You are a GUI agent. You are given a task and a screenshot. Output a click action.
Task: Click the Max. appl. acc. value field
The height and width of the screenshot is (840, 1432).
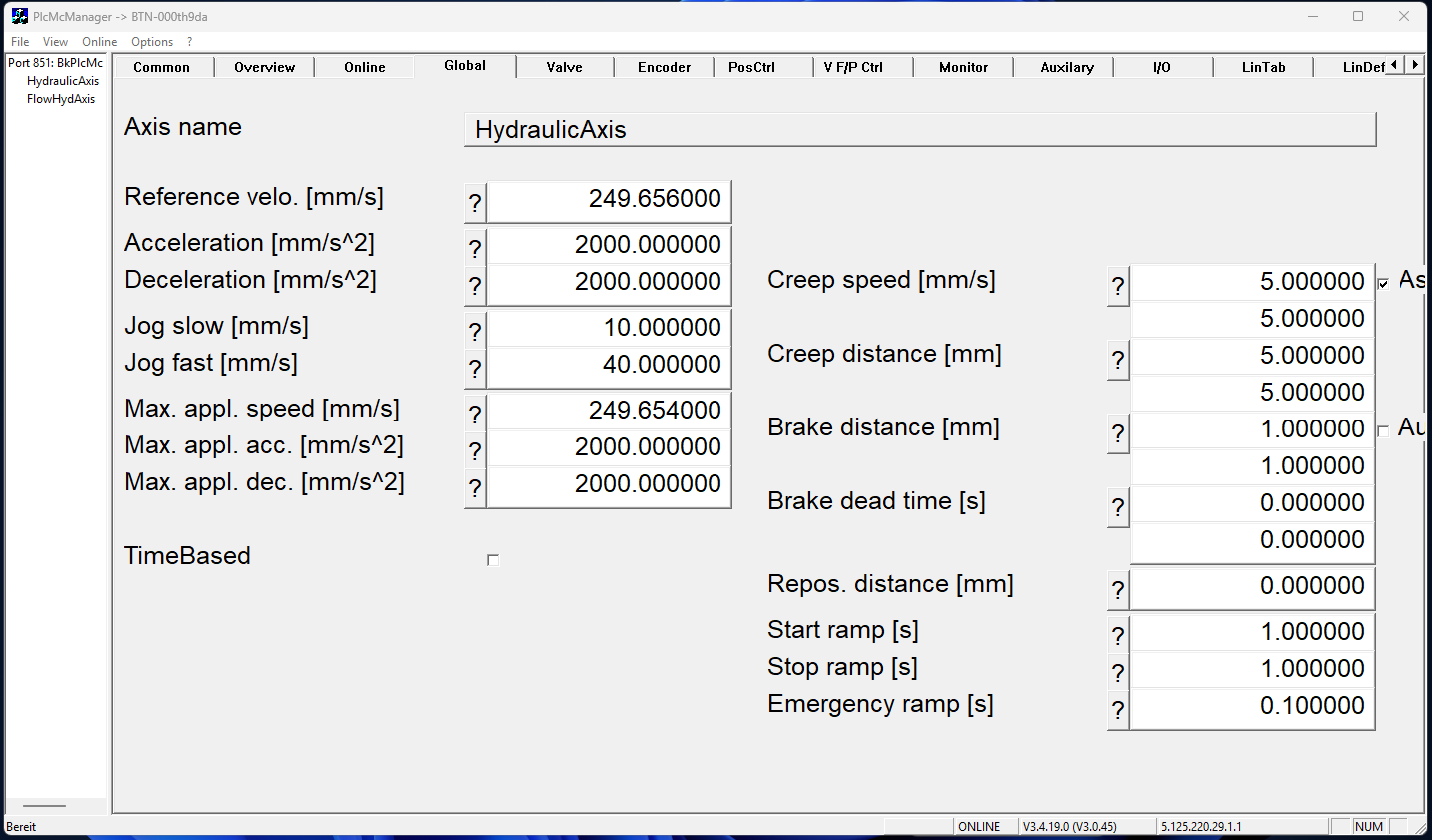609,447
